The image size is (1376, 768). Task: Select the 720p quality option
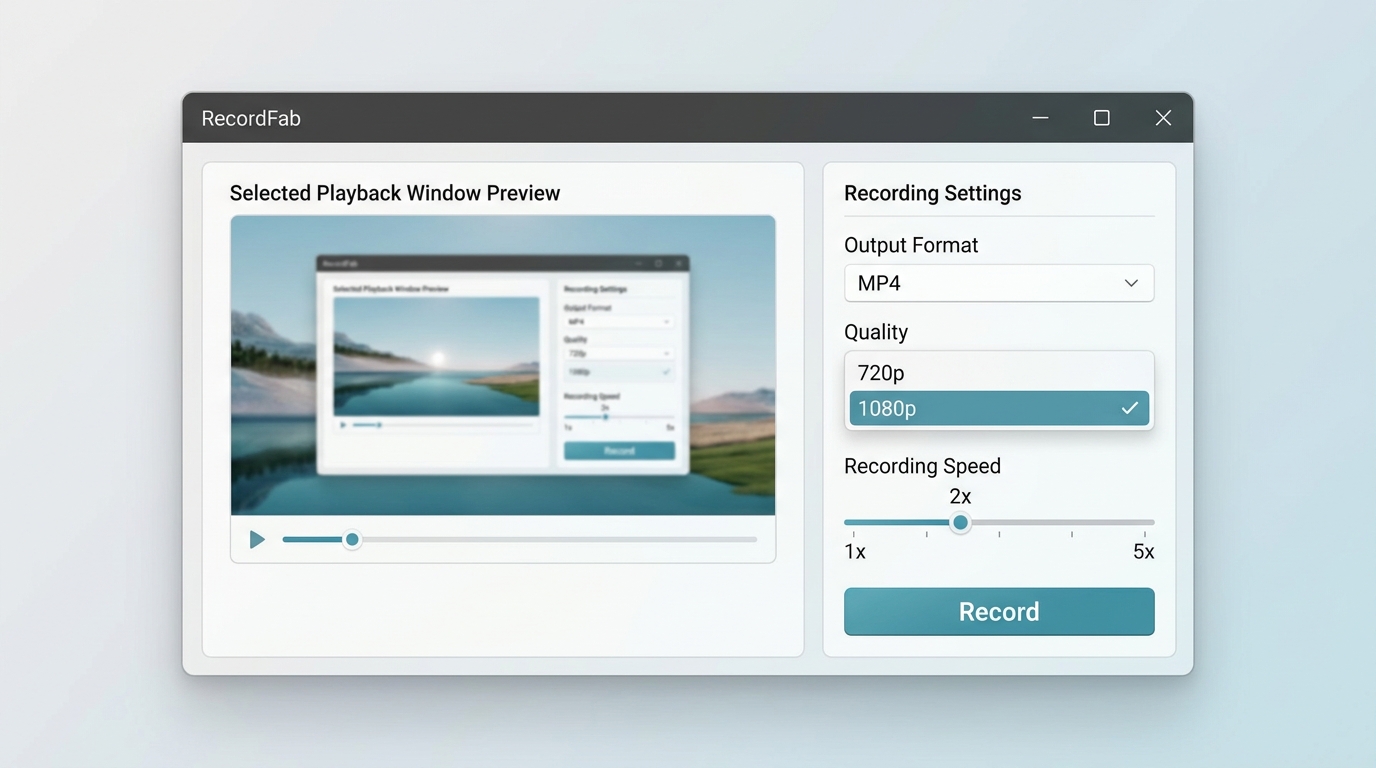(x=999, y=372)
